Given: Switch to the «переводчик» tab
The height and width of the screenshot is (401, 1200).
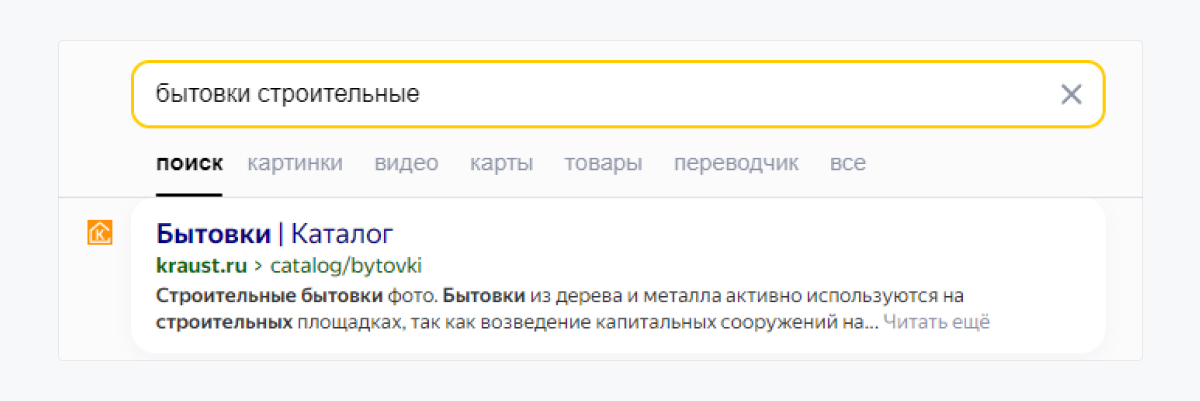Looking at the screenshot, I should coord(736,163).
